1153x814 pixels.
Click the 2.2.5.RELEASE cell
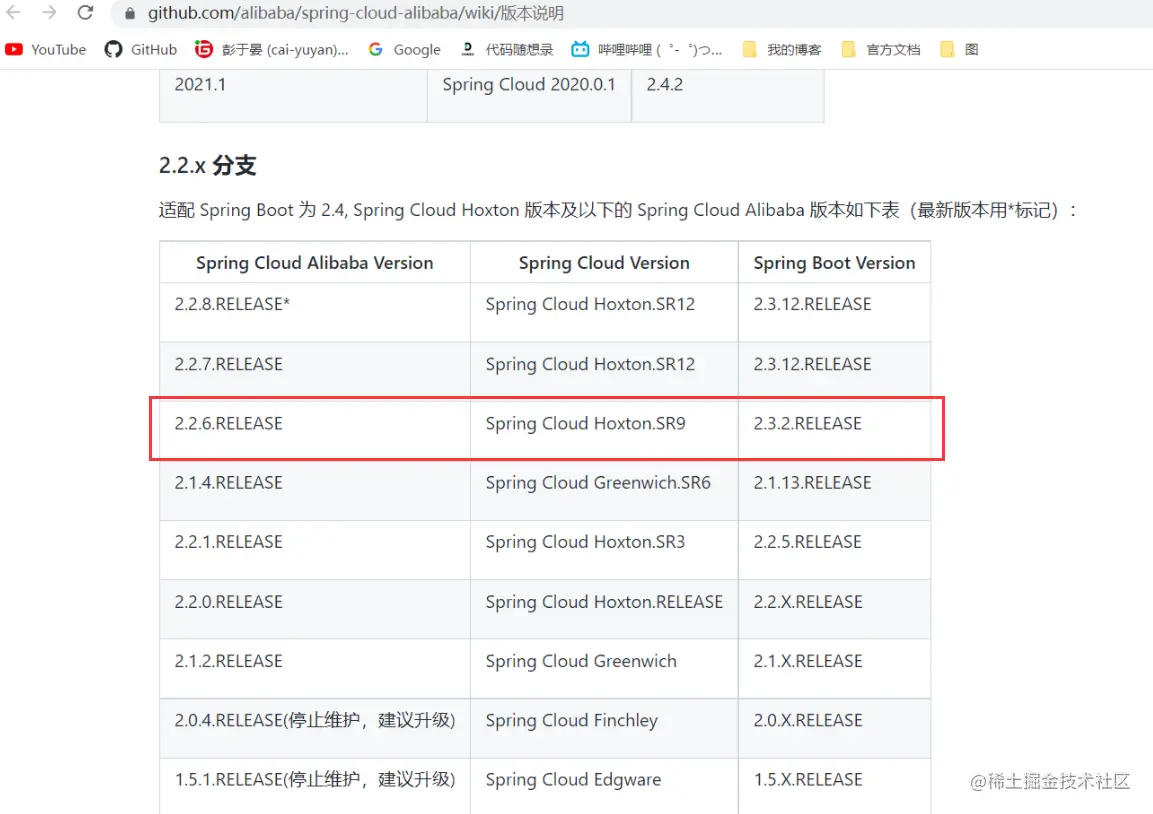click(835, 549)
